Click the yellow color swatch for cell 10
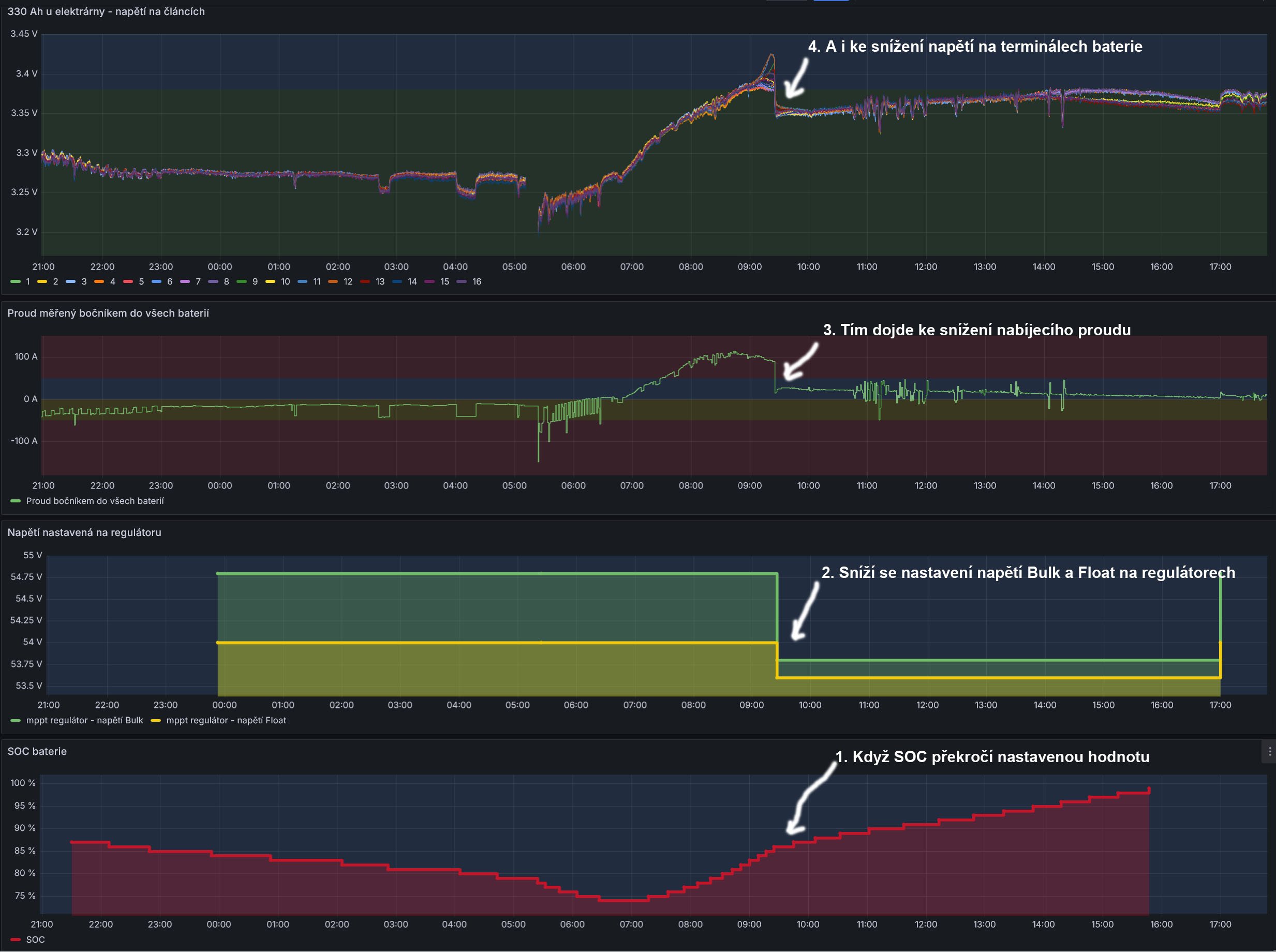The width and height of the screenshot is (1276, 952). (x=270, y=282)
